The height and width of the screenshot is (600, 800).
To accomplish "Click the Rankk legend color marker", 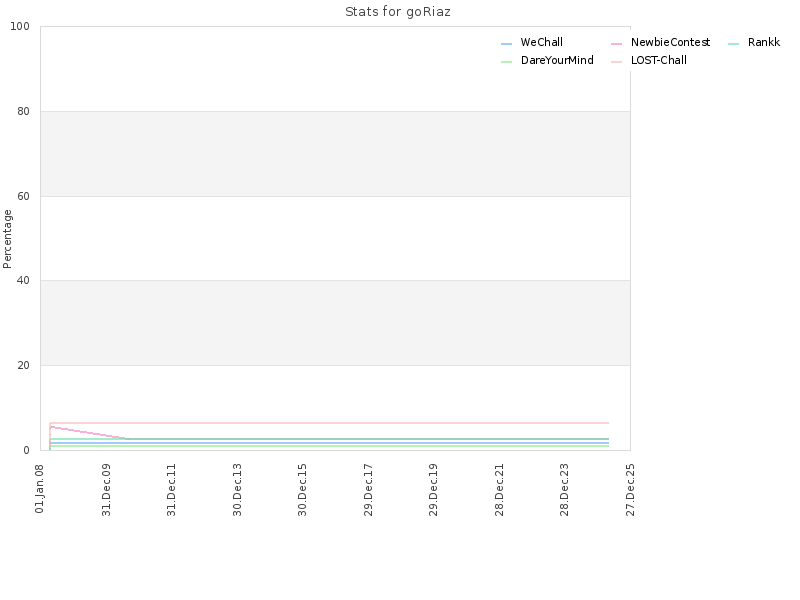I will tap(733, 44).
